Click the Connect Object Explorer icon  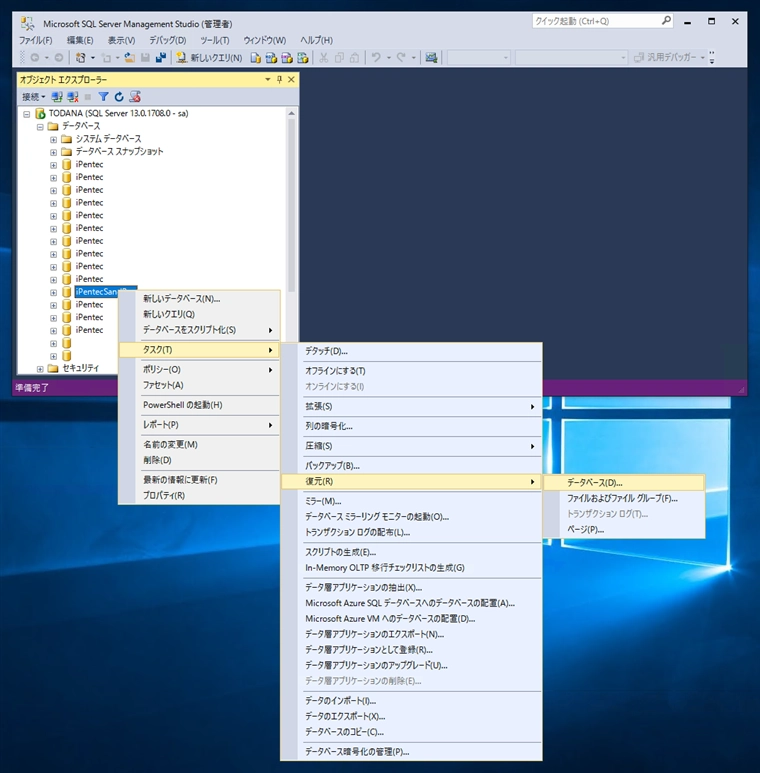(x=57, y=97)
